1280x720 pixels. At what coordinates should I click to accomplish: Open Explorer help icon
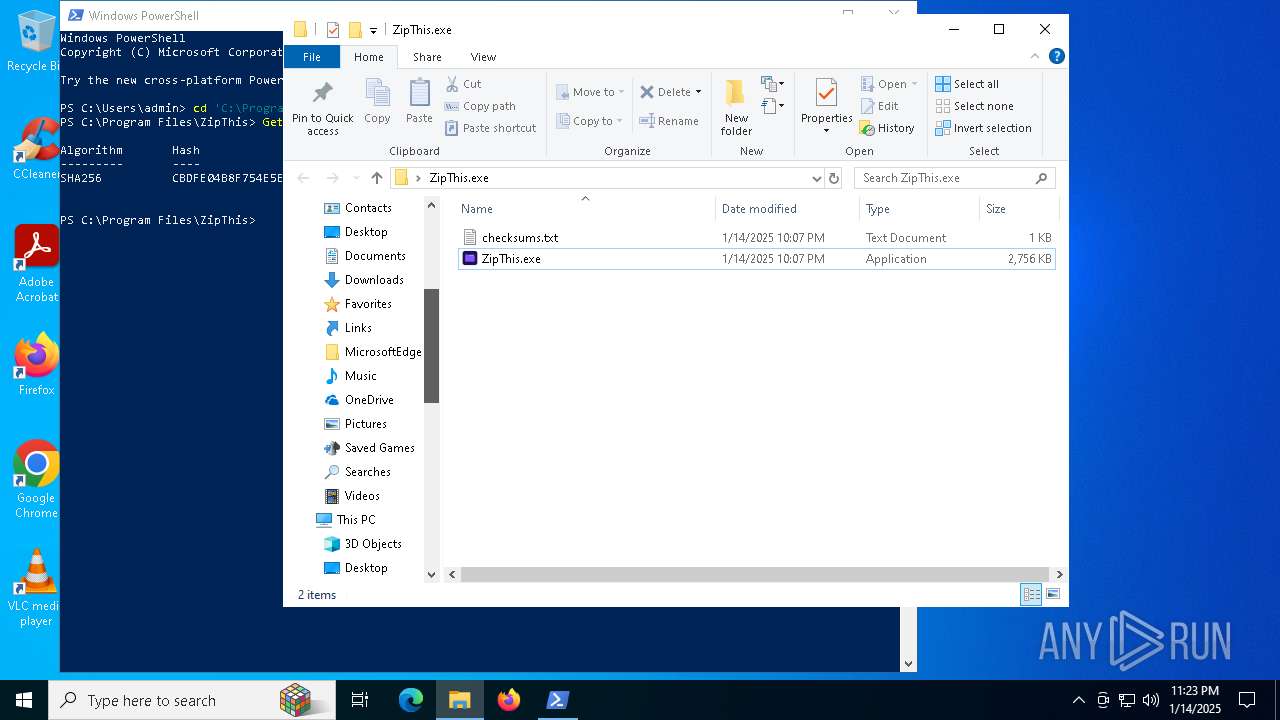tap(1056, 56)
